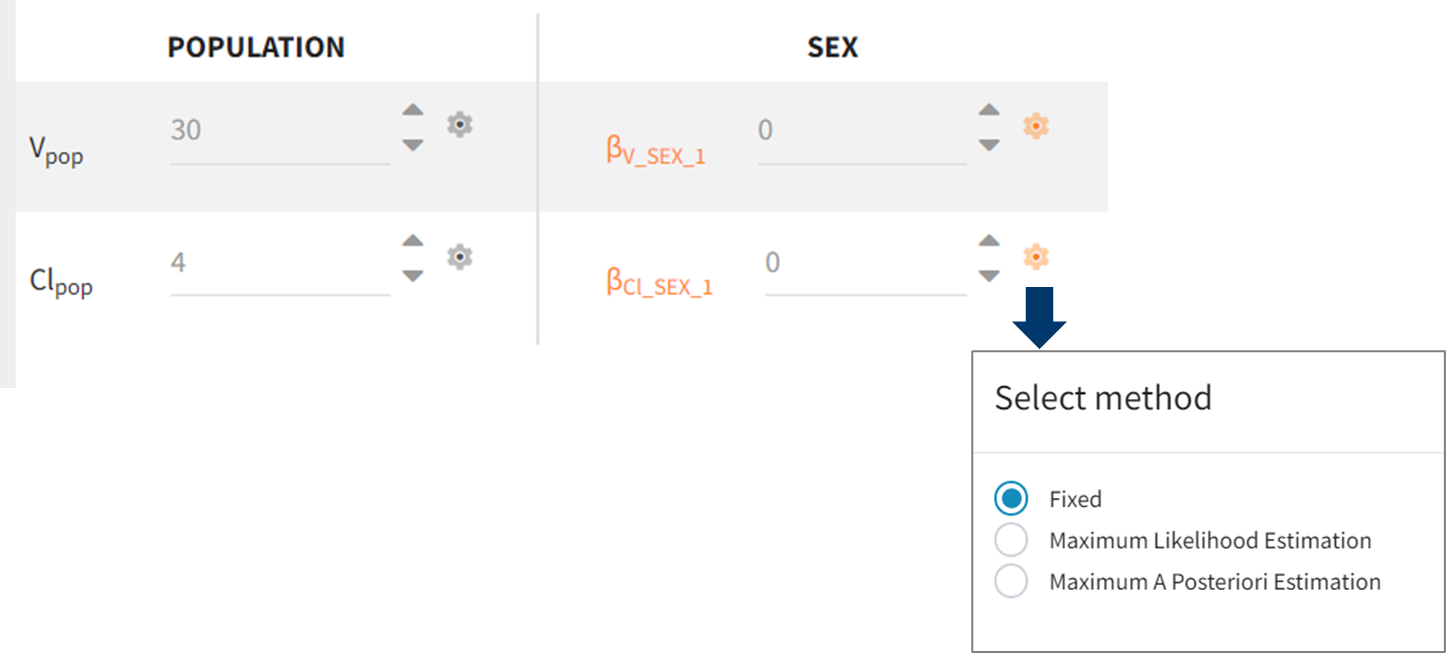This screenshot has width=1446, height=653.
Task: Increase Clpop value with up arrow
Action: [x=413, y=241]
